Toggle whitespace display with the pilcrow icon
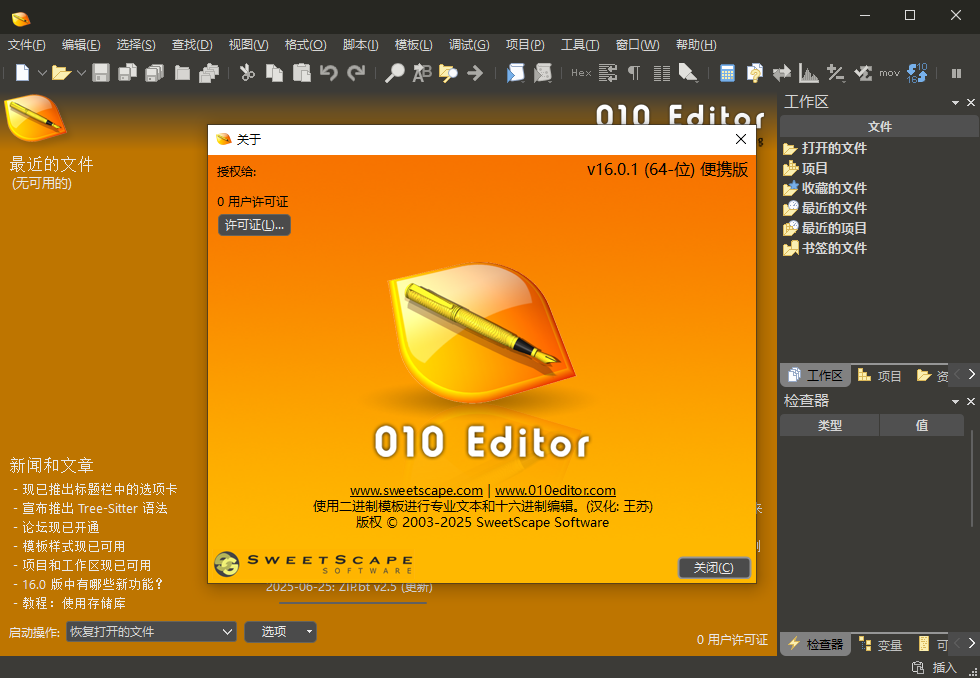Viewport: 980px width, 678px height. [x=634, y=72]
